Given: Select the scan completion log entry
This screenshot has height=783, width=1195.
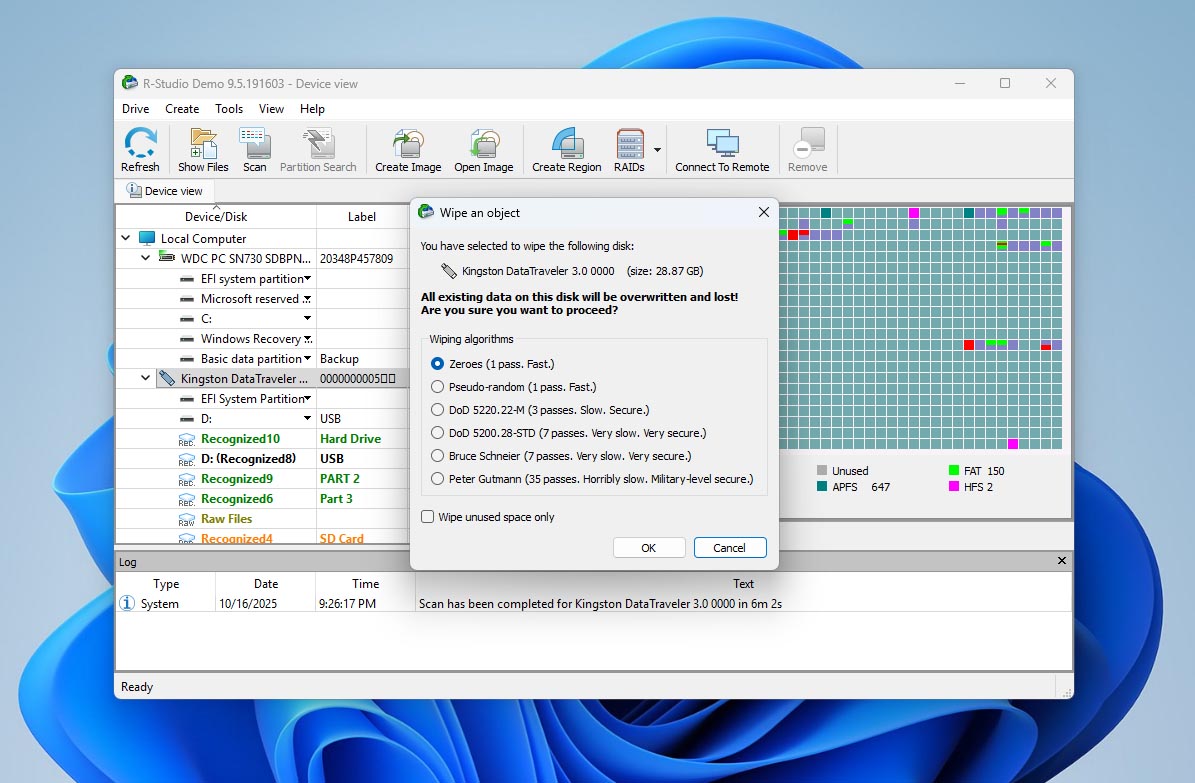Looking at the screenshot, I should point(598,604).
